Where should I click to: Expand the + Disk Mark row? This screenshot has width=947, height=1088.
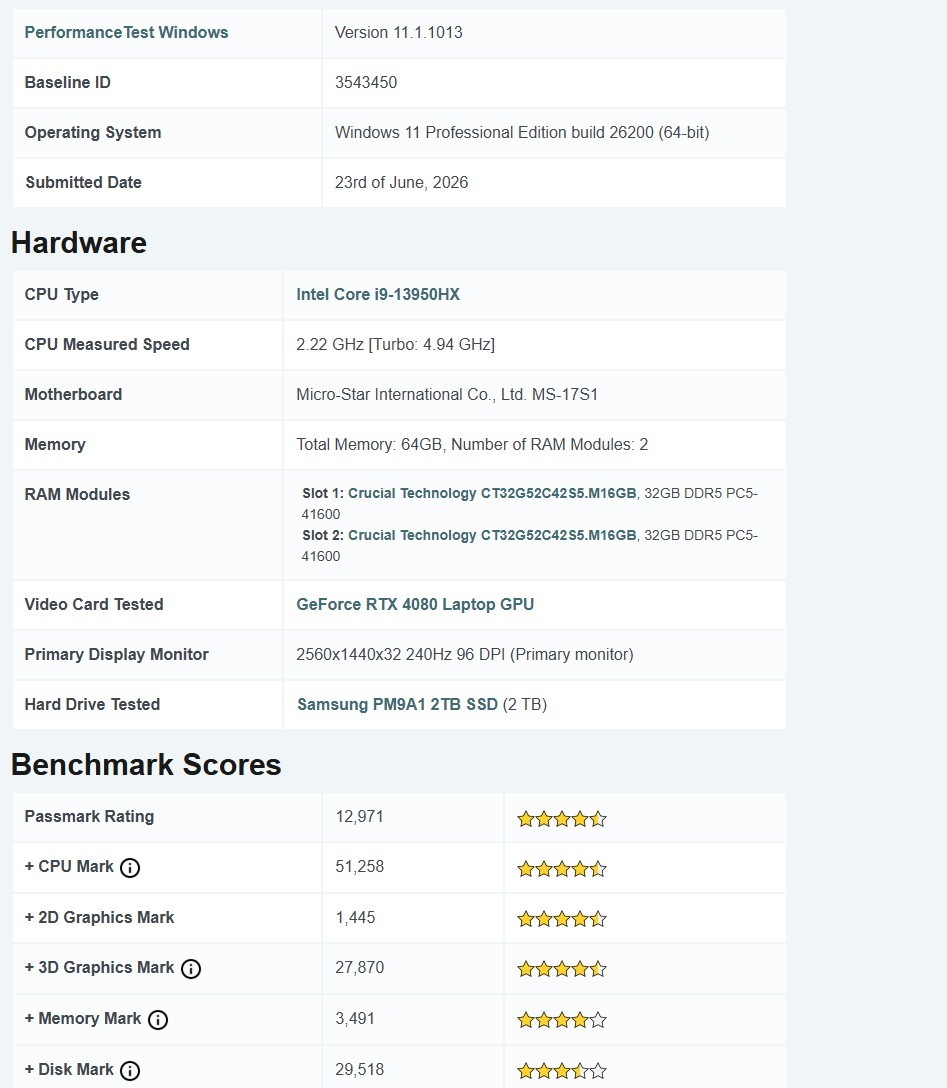(x=69, y=1069)
